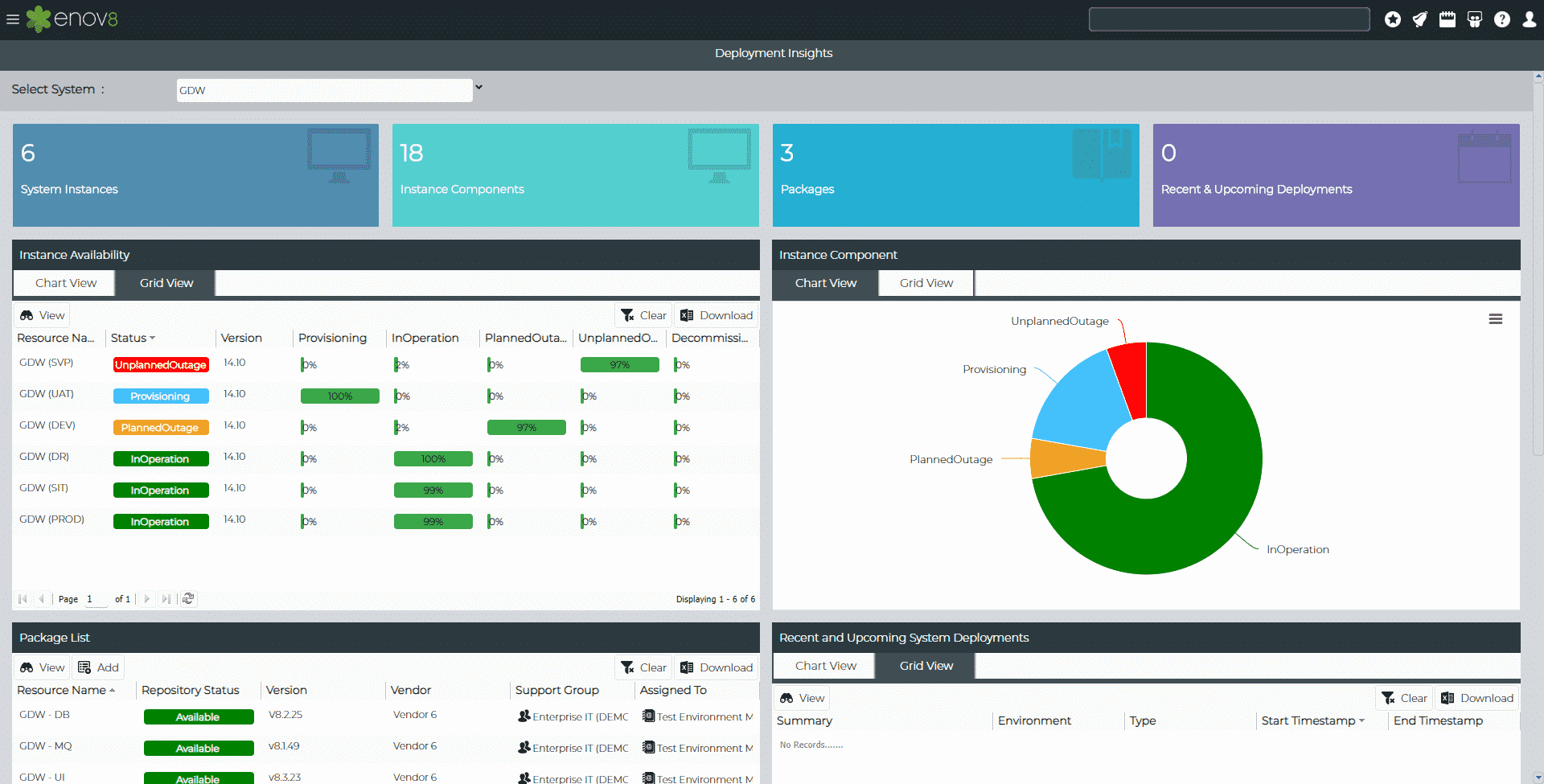Click the help question mark icon

1502,19
